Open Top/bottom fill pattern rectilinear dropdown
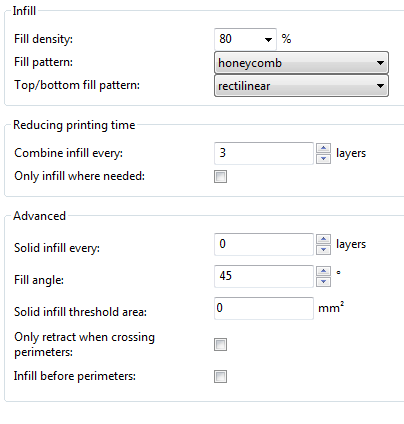Image resolution: width=404 pixels, height=424 pixels. (301, 86)
